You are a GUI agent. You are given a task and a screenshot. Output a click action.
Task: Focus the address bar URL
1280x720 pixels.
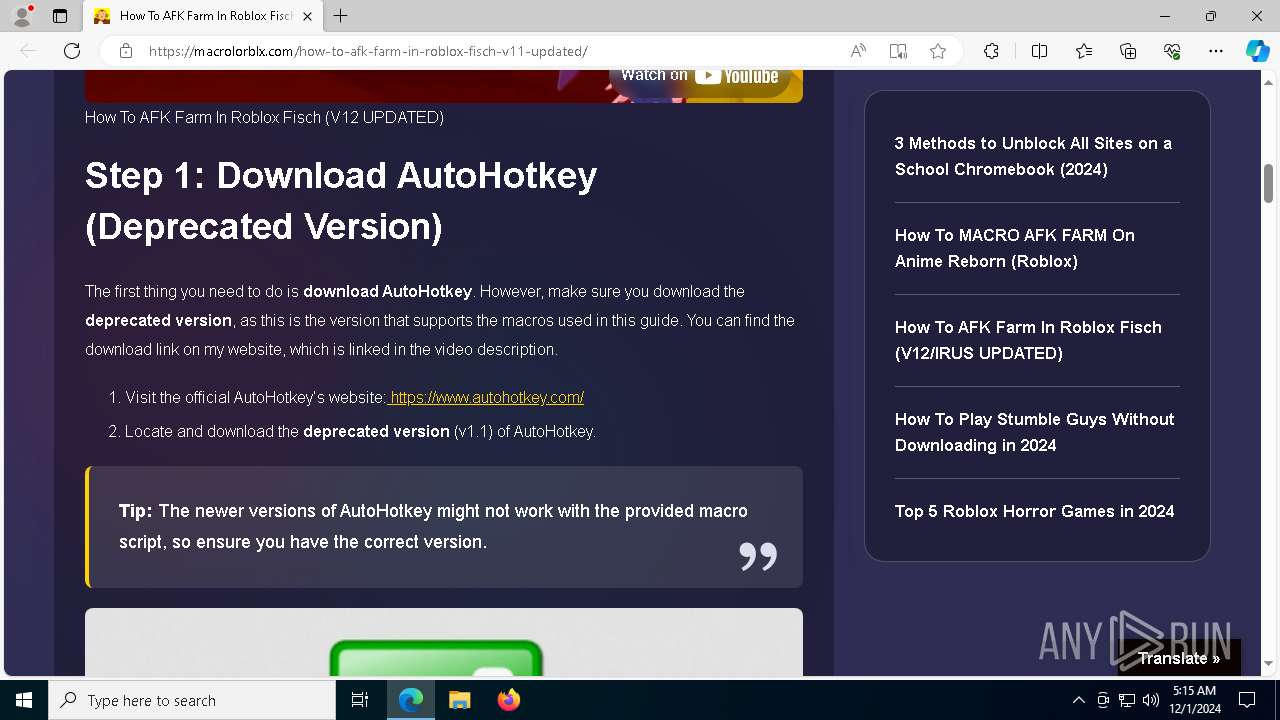click(368, 51)
